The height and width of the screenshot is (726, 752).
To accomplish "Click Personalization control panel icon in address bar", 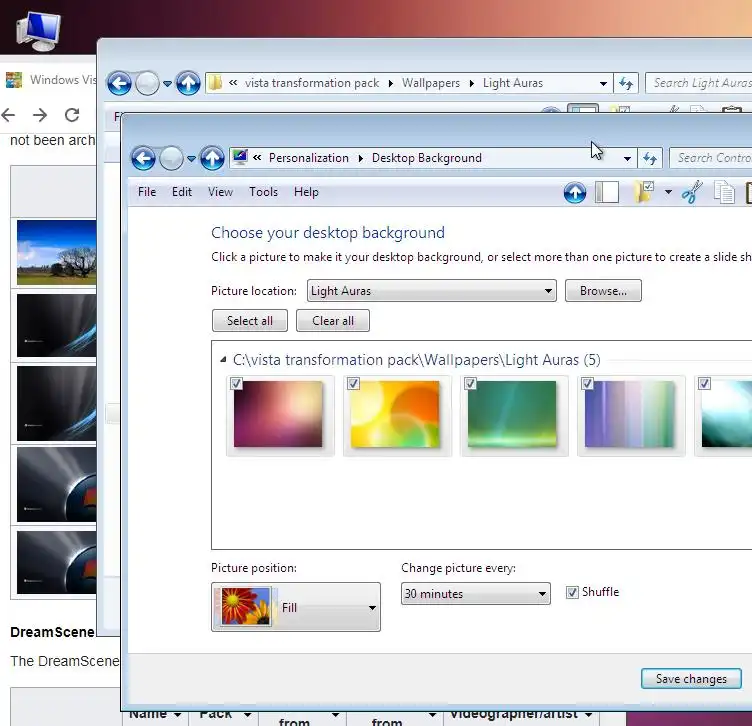I will point(240,157).
